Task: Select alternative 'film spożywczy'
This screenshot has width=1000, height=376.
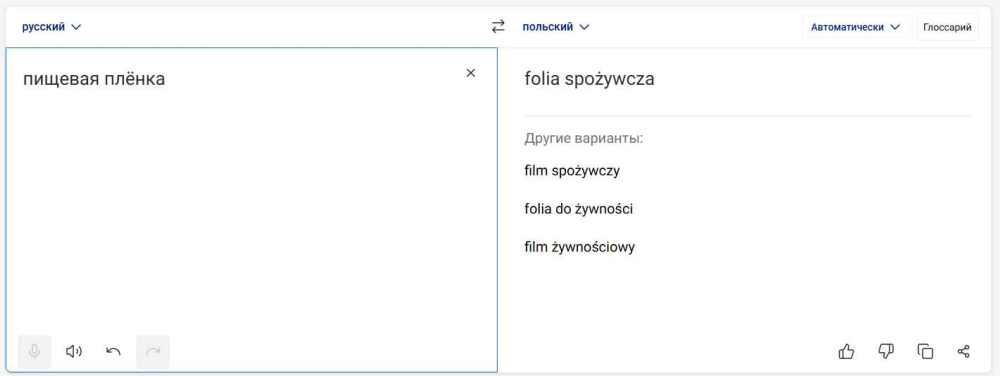Action: click(x=572, y=171)
